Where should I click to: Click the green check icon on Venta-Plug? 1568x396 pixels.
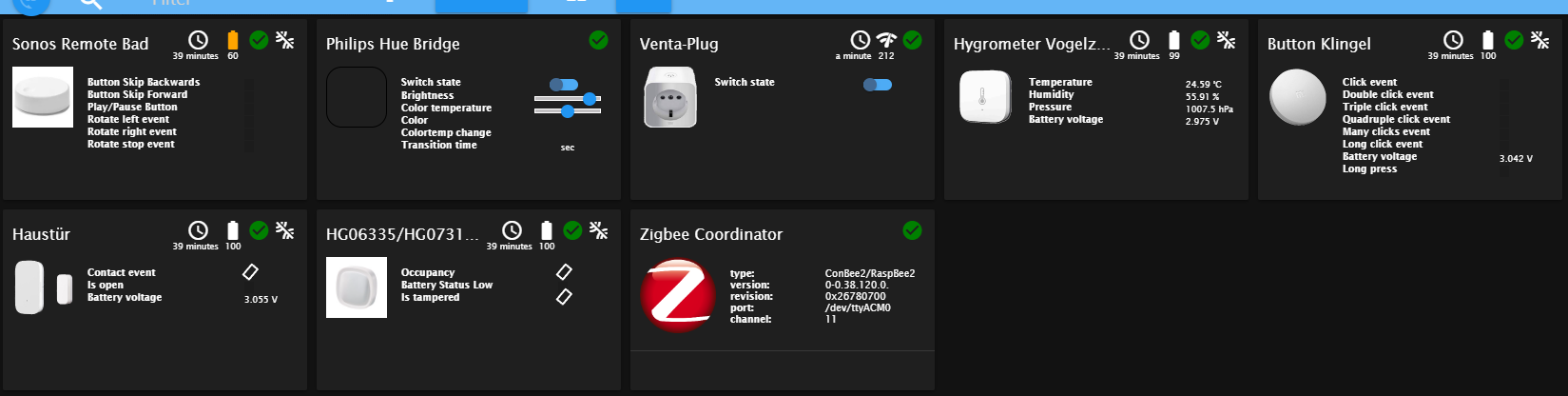912,40
